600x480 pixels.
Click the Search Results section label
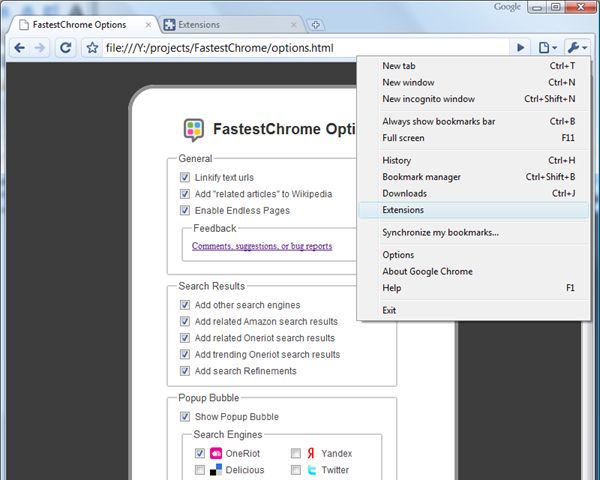pos(212,286)
